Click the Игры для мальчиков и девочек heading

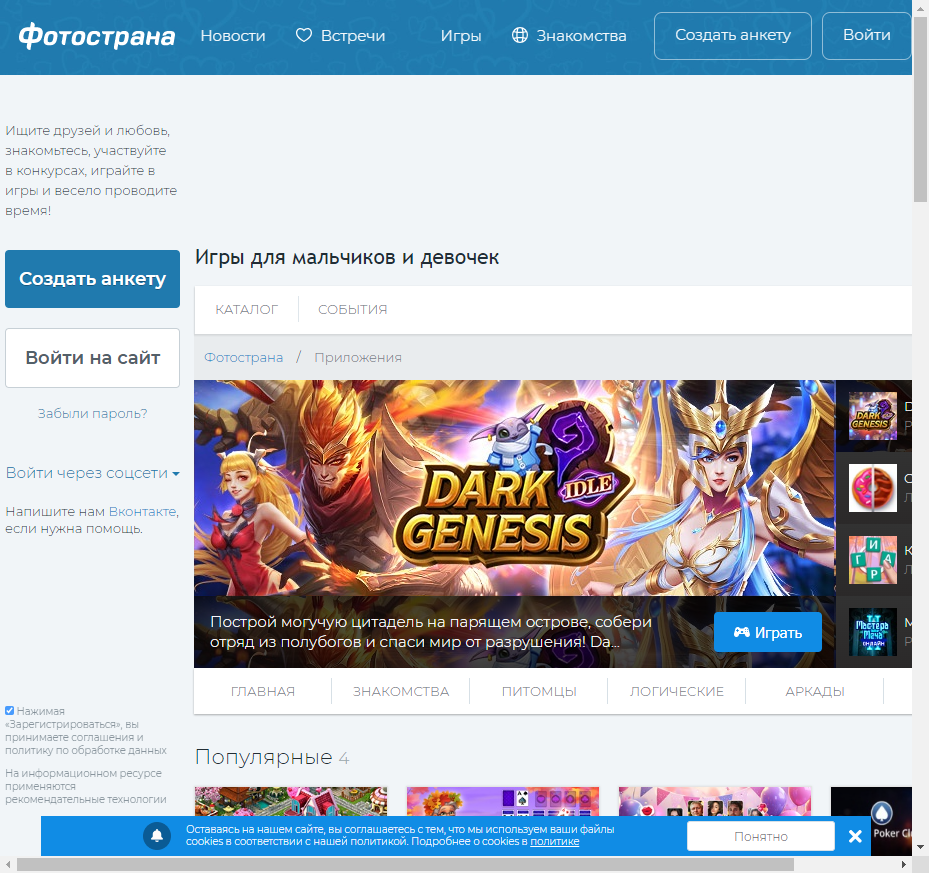click(347, 257)
